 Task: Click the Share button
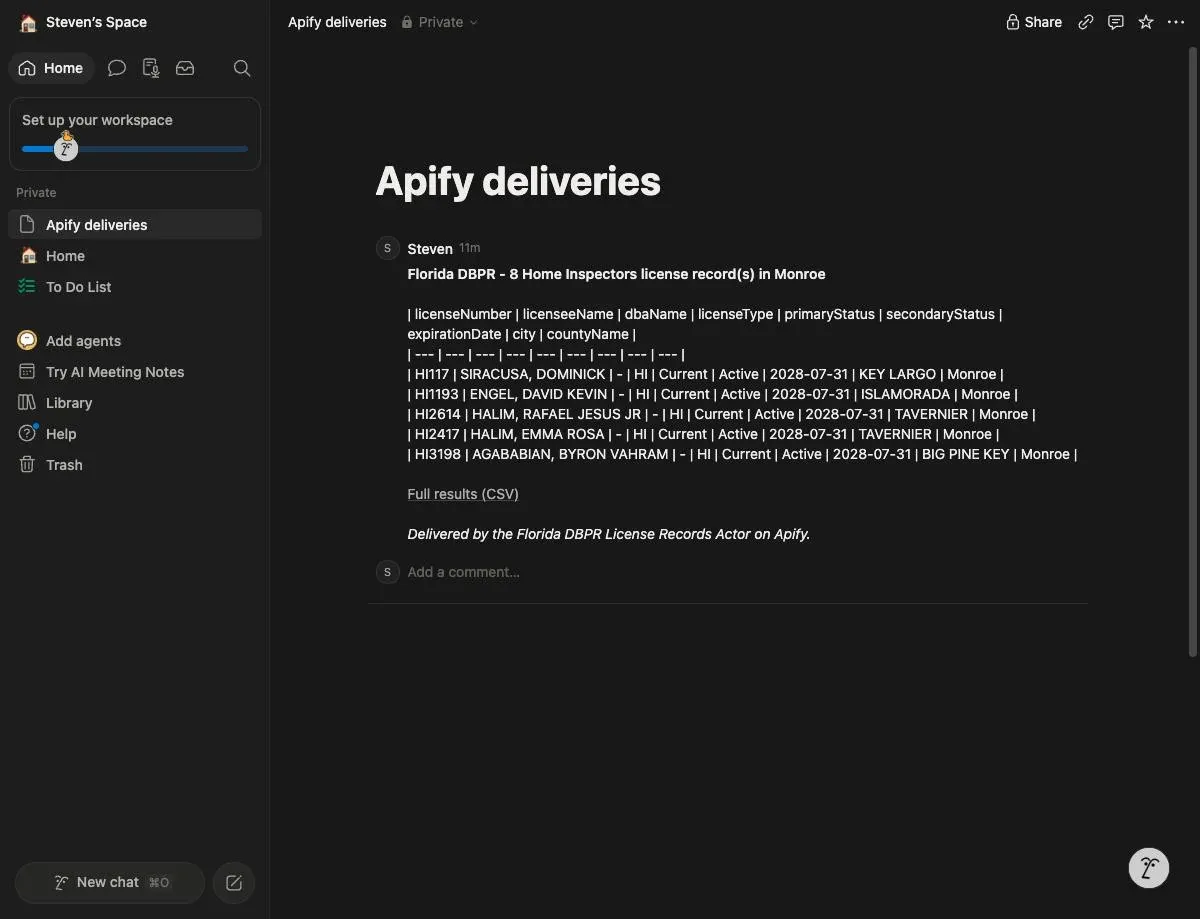click(x=1034, y=22)
